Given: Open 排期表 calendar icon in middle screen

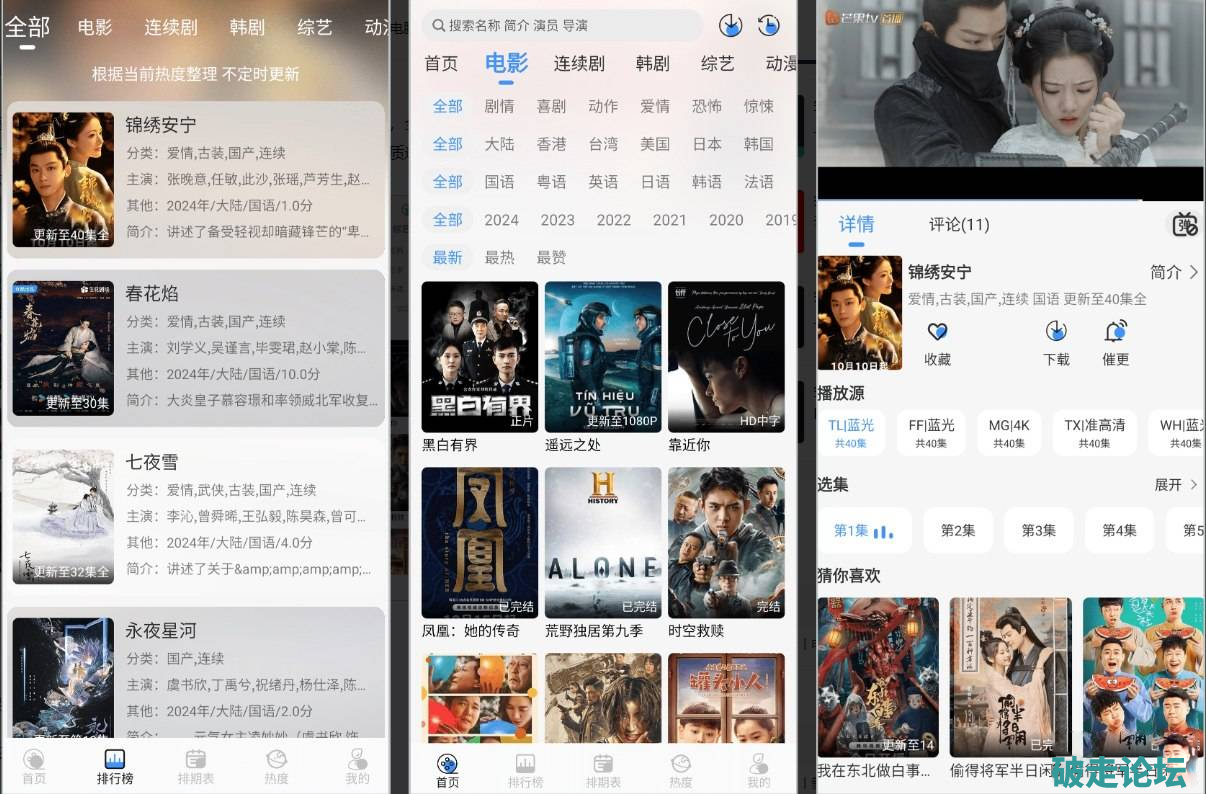Looking at the screenshot, I should coord(603,764).
